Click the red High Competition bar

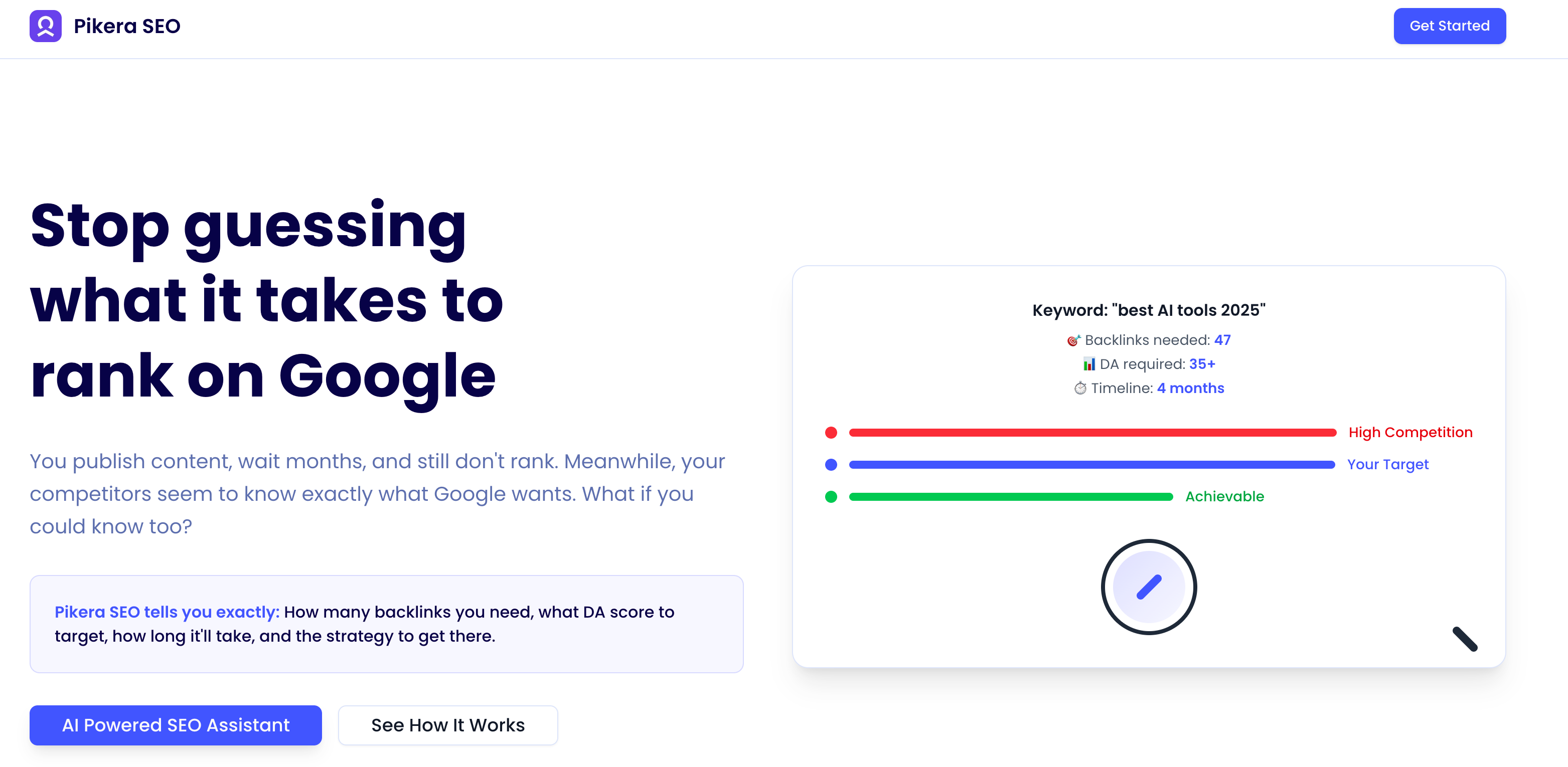[x=1092, y=433]
